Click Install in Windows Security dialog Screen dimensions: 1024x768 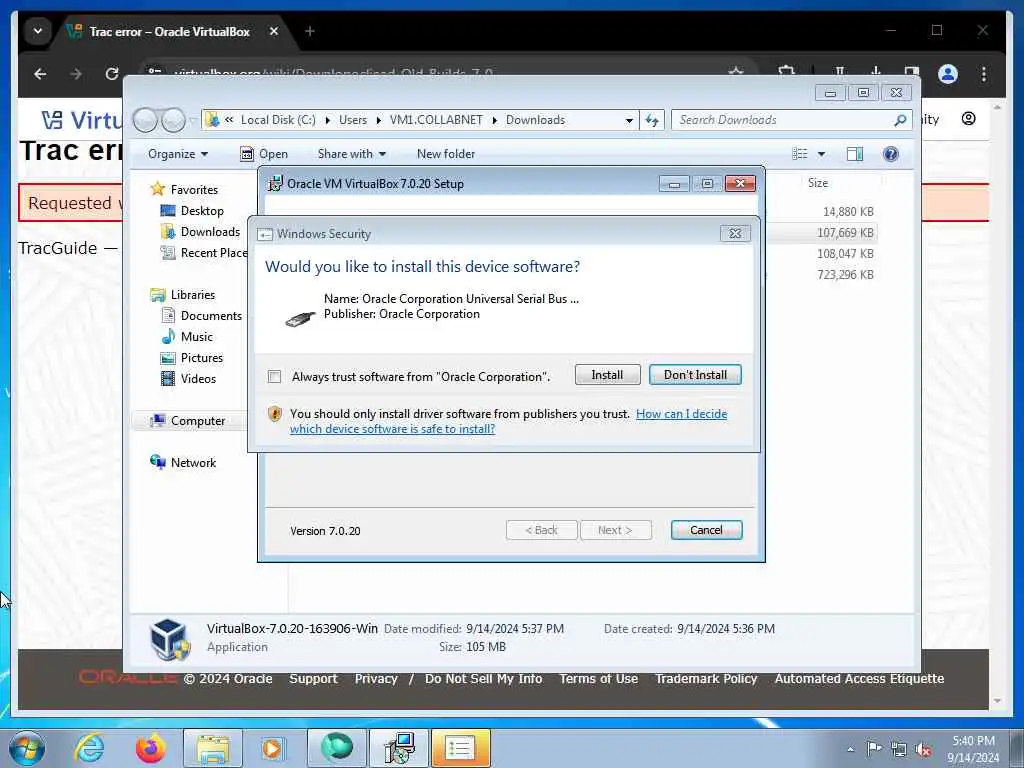607,375
